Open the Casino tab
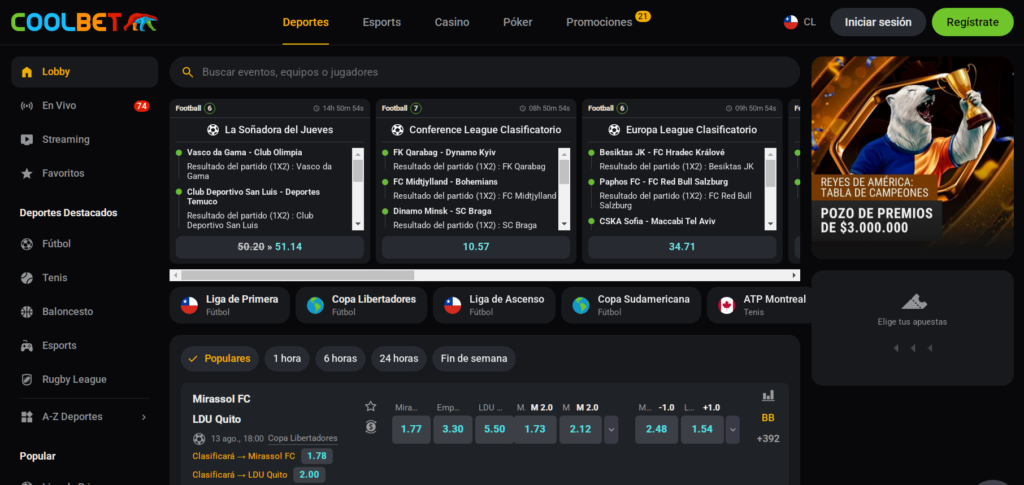This screenshot has height=485, width=1024. click(452, 22)
